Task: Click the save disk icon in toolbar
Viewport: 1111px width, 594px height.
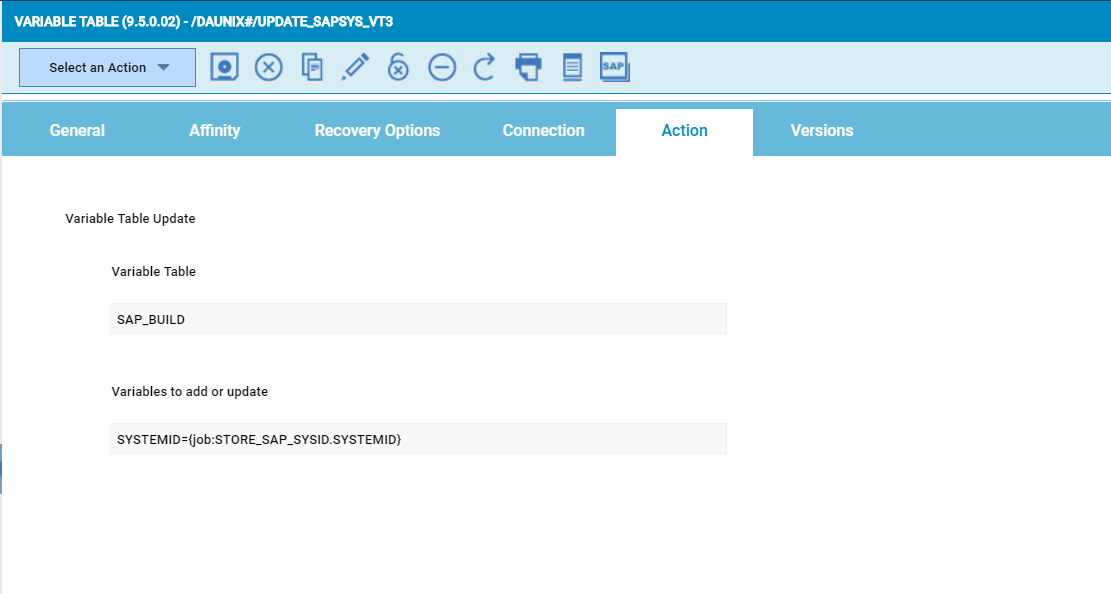Action: (226, 67)
